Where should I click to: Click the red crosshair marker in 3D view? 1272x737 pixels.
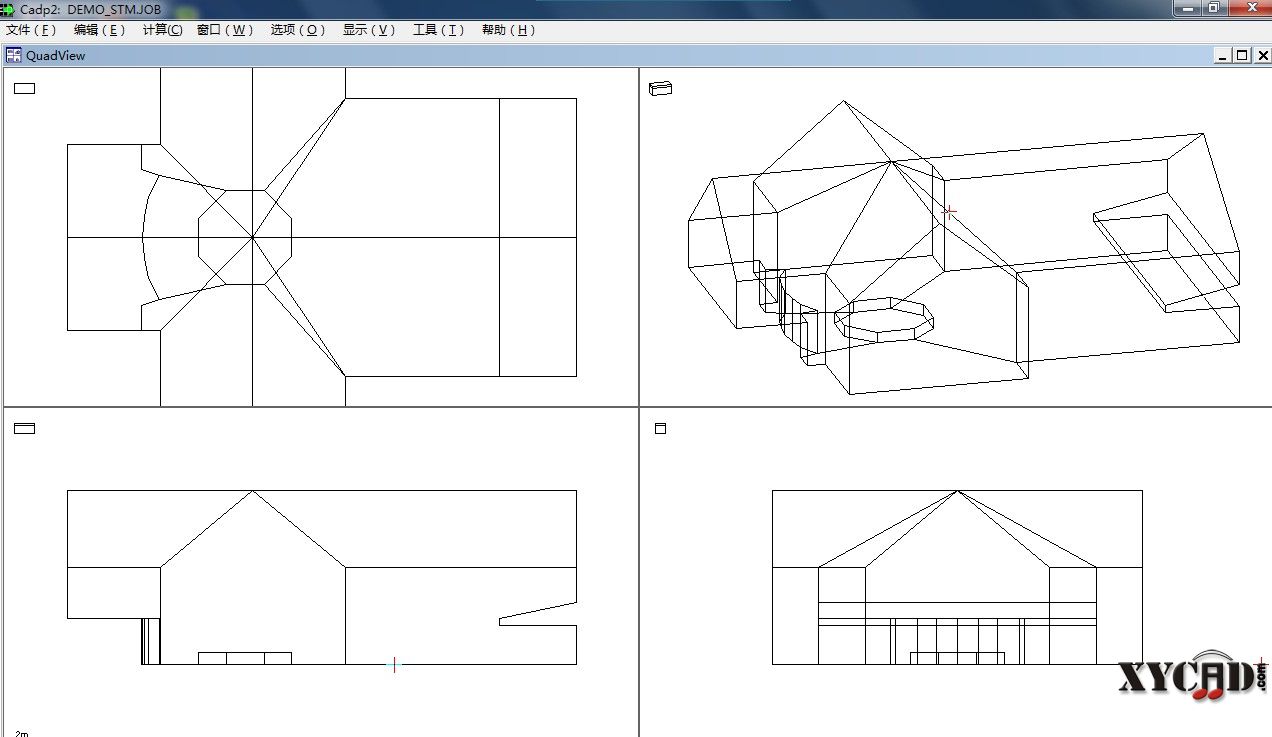pos(948,212)
